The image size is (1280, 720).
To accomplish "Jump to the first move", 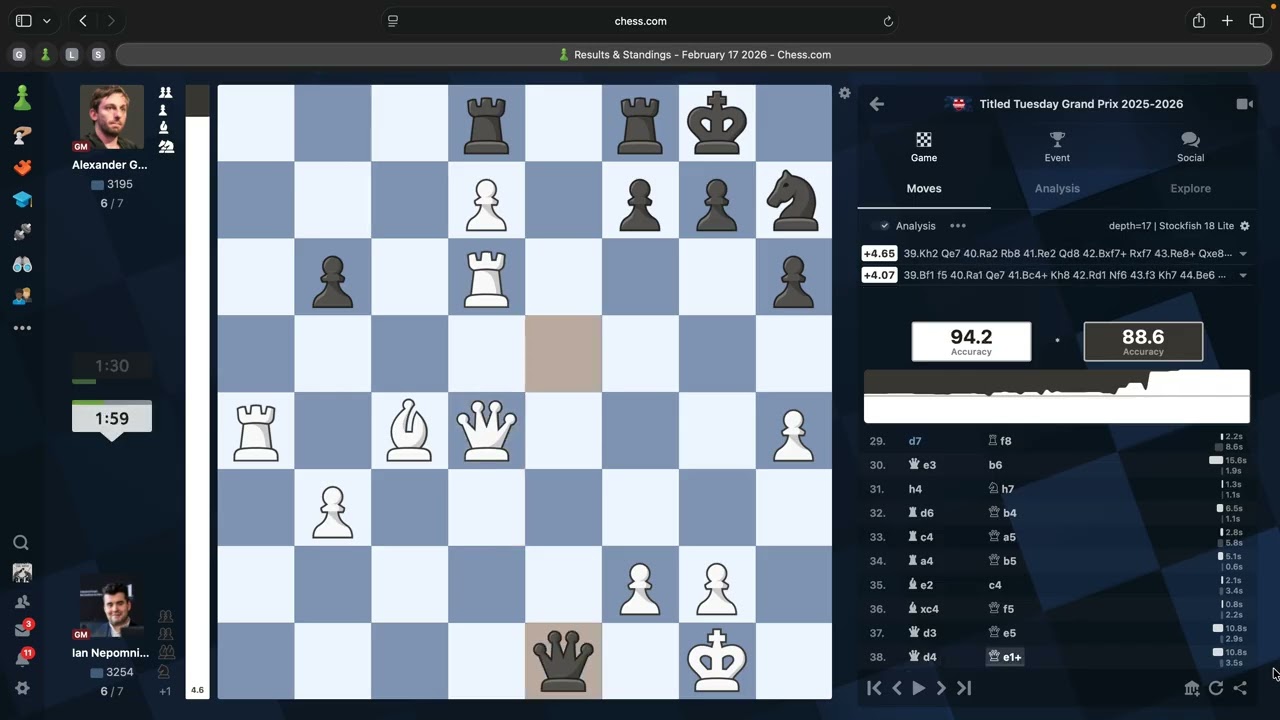I will [x=874, y=688].
